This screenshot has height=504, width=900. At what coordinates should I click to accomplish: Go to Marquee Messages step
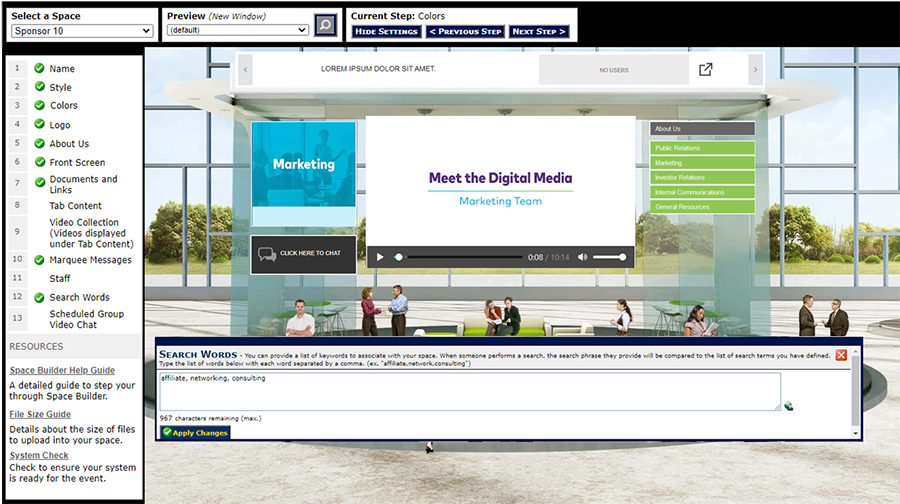pos(90,260)
